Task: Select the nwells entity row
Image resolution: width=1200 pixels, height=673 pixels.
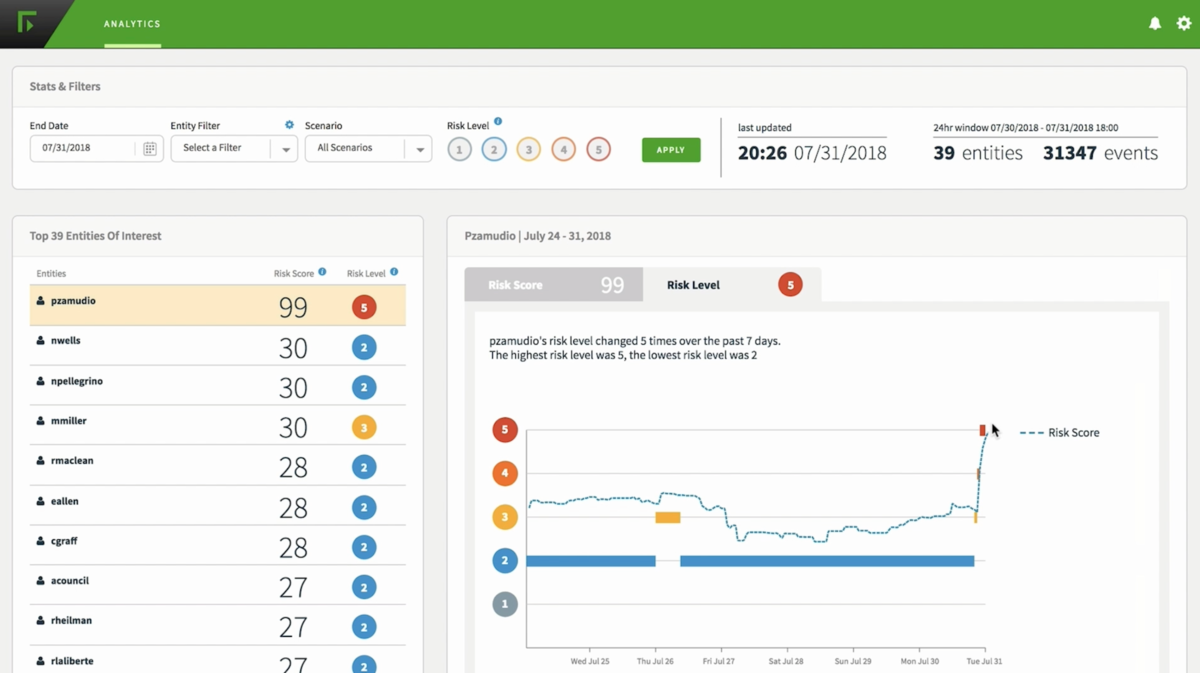Action: [218, 346]
